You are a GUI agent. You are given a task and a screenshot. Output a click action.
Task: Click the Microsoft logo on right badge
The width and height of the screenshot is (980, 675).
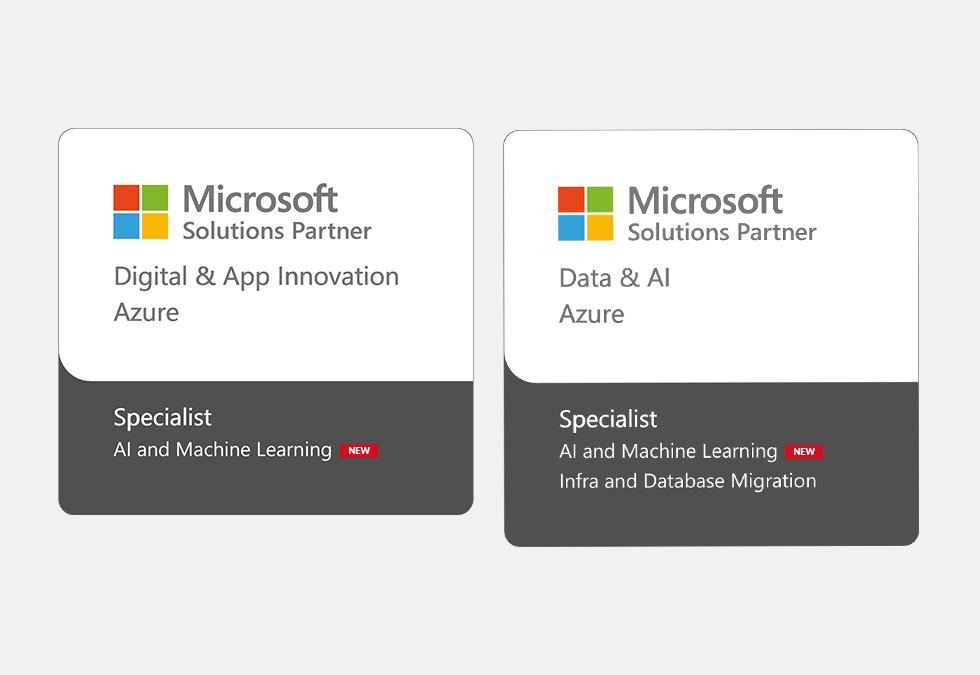pyautogui.click(x=586, y=214)
